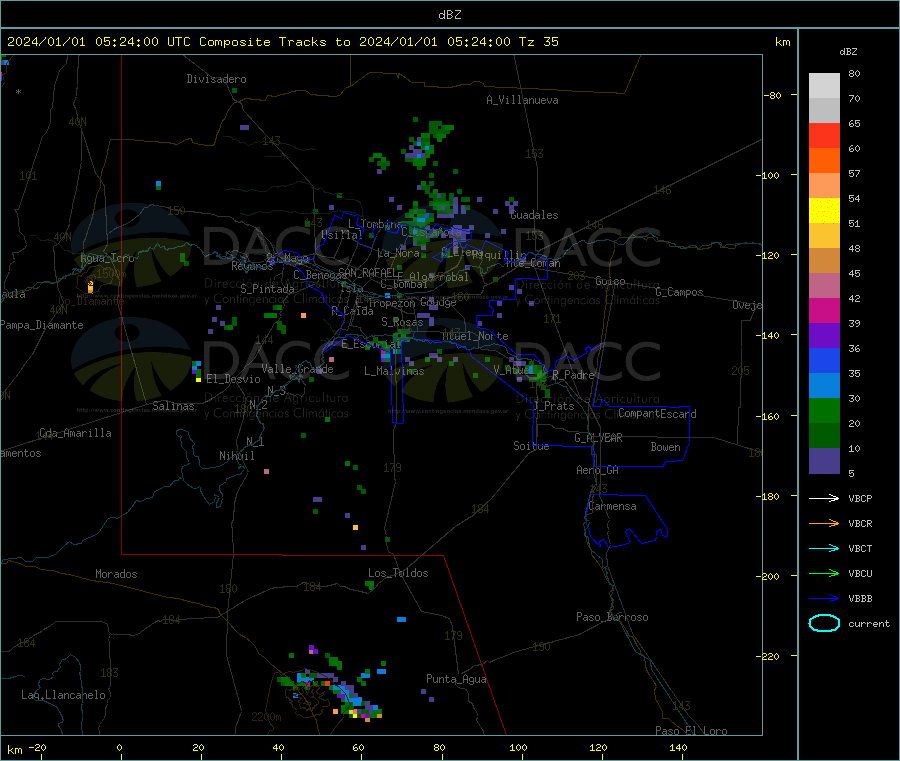This screenshot has height=761, width=900.
Task: Click the radar echo cluster below A_Villanueva
Action: tap(428, 143)
